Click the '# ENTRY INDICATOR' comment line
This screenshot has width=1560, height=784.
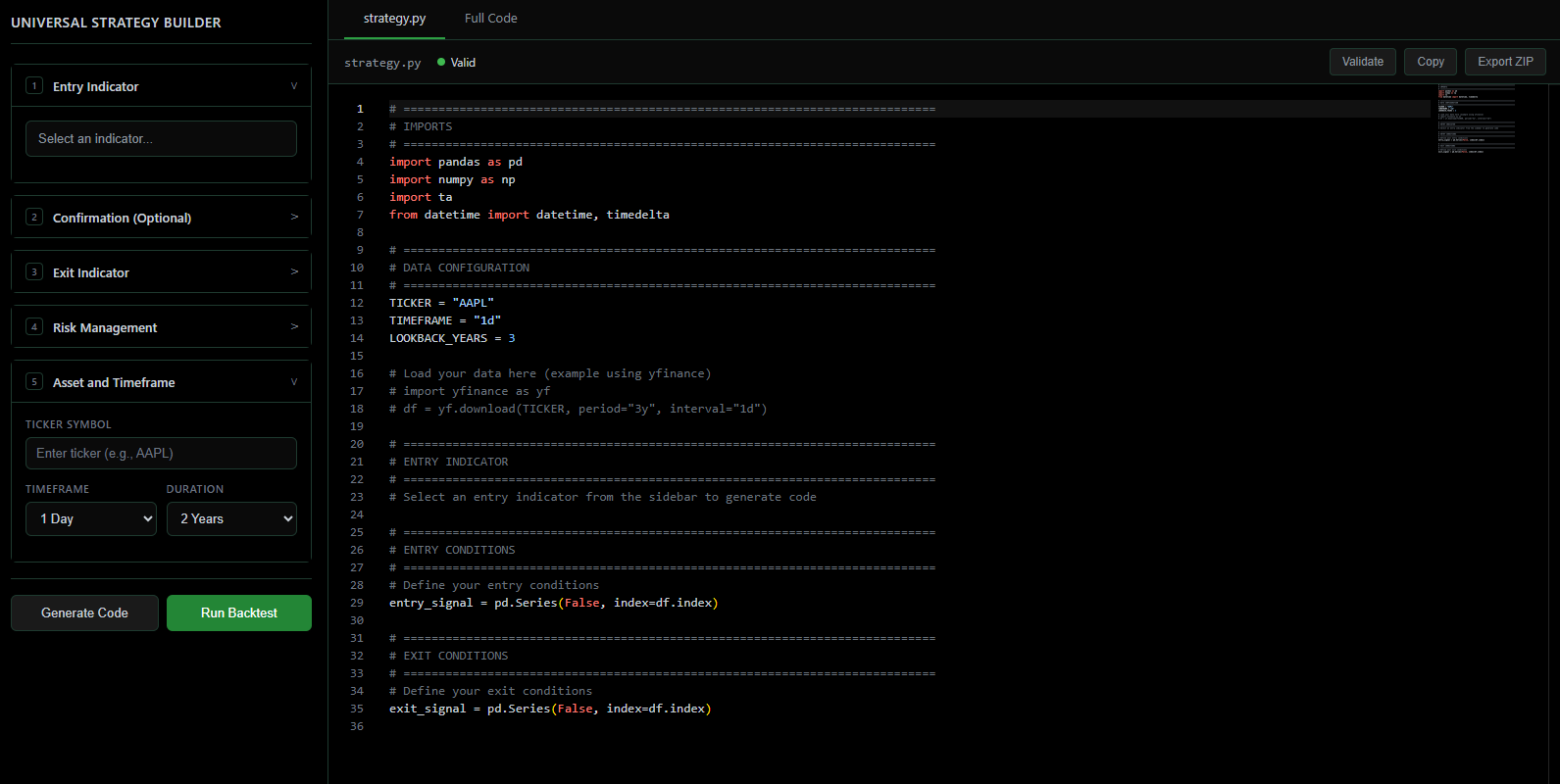(x=449, y=462)
